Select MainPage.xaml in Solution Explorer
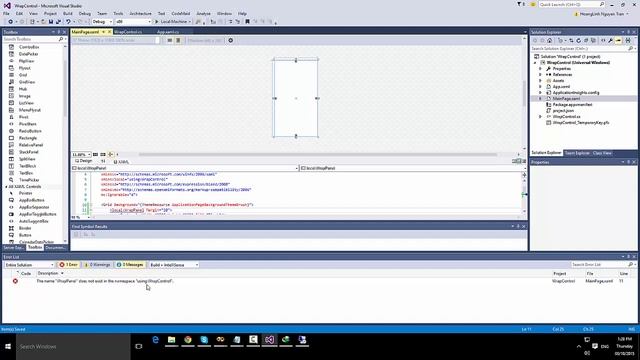 pos(566,99)
